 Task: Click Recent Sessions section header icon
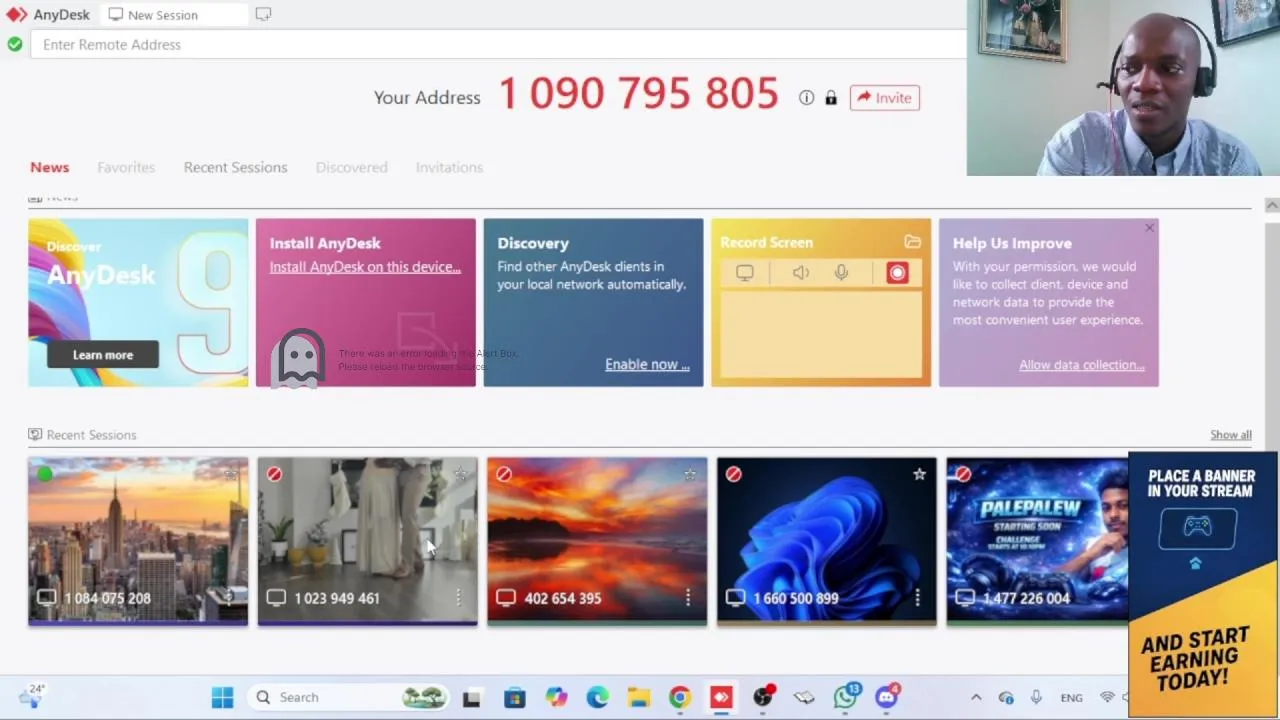click(35, 434)
